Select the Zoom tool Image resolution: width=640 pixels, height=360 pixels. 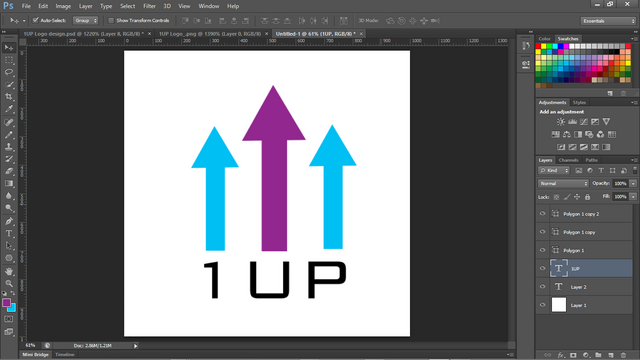tap(9, 283)
